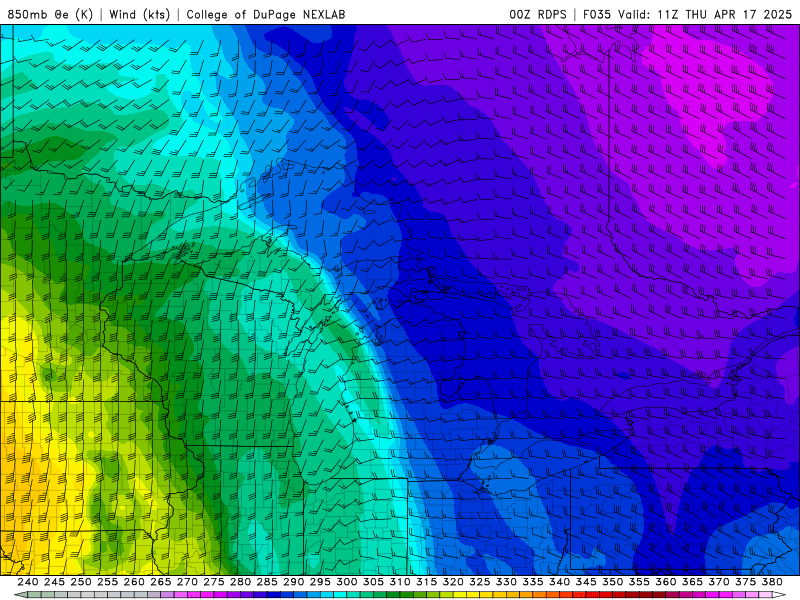This screenshot has width=800, height=600.
Task: Click the "F035" forecast hour text
Action: 597,14
